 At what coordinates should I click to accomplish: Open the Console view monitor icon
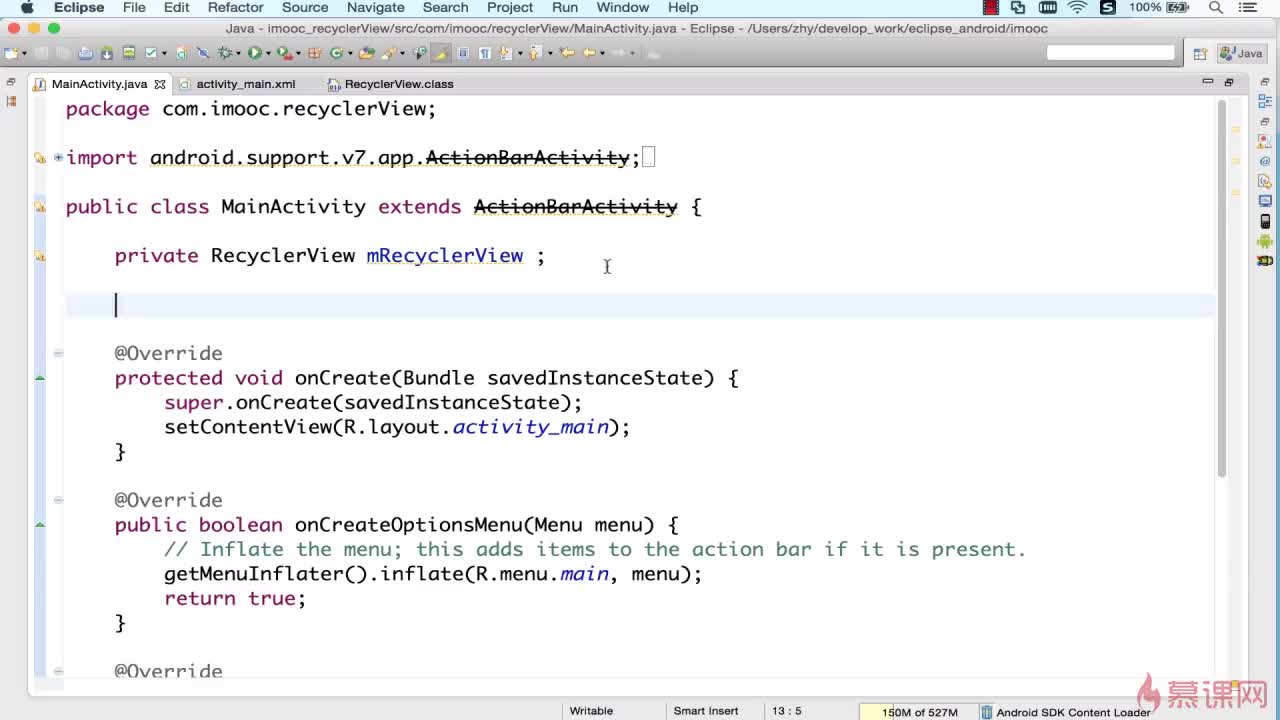1265,201
